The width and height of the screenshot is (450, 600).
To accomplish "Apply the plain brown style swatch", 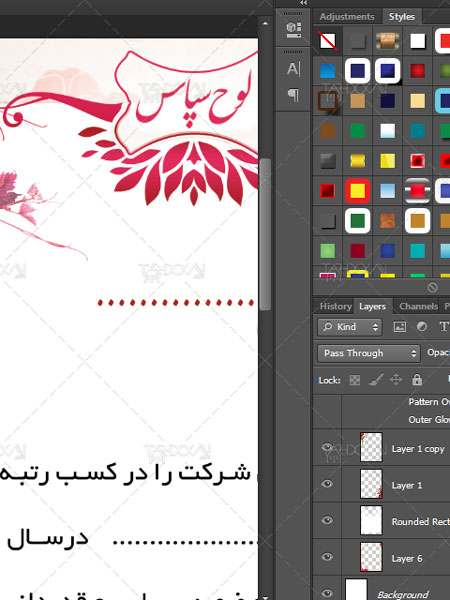I will tap(328, 130).
